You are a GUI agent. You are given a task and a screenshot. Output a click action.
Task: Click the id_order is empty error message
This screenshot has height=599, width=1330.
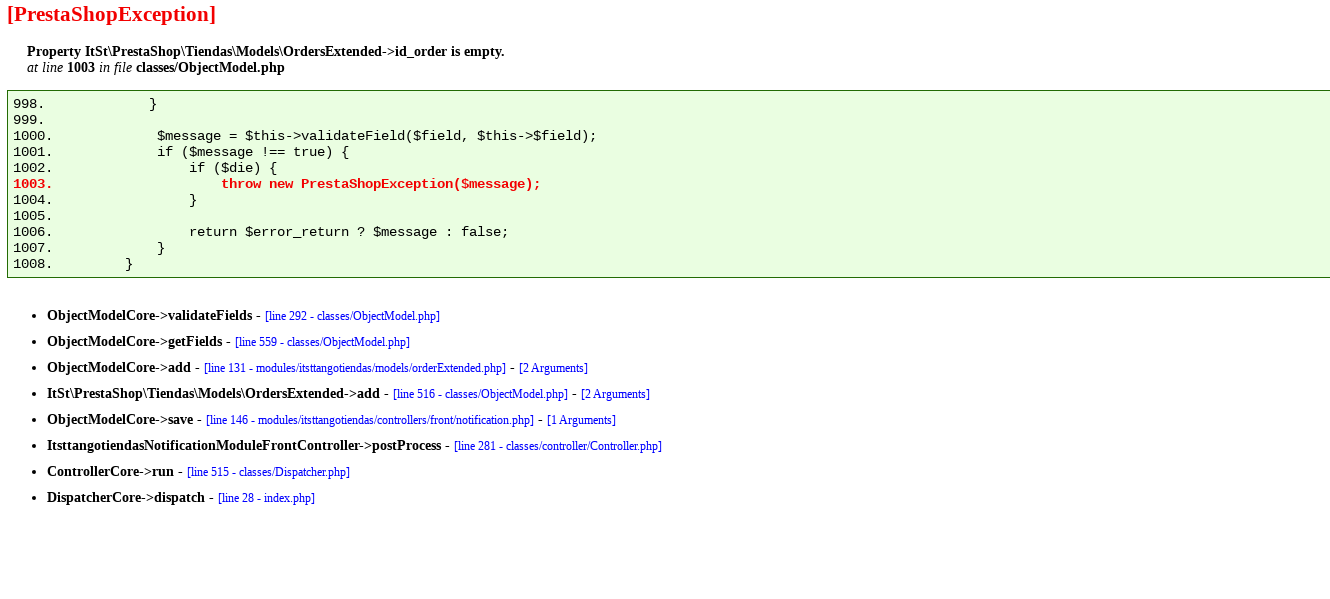coord(266,51)
